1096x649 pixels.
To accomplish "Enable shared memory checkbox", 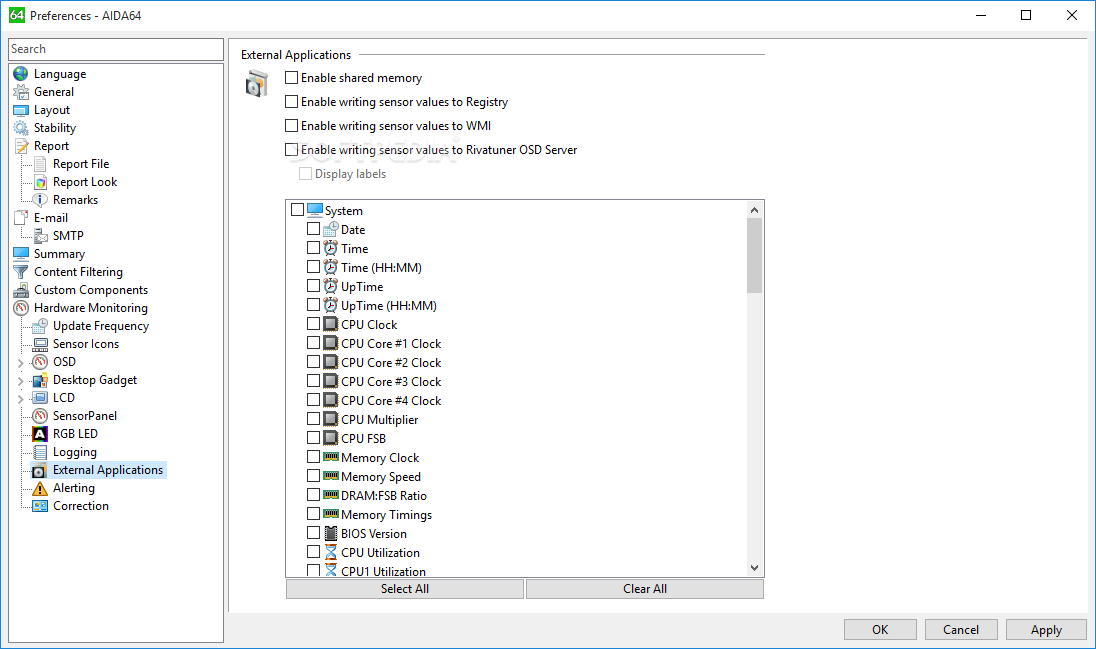I will [x=291, y=78].
